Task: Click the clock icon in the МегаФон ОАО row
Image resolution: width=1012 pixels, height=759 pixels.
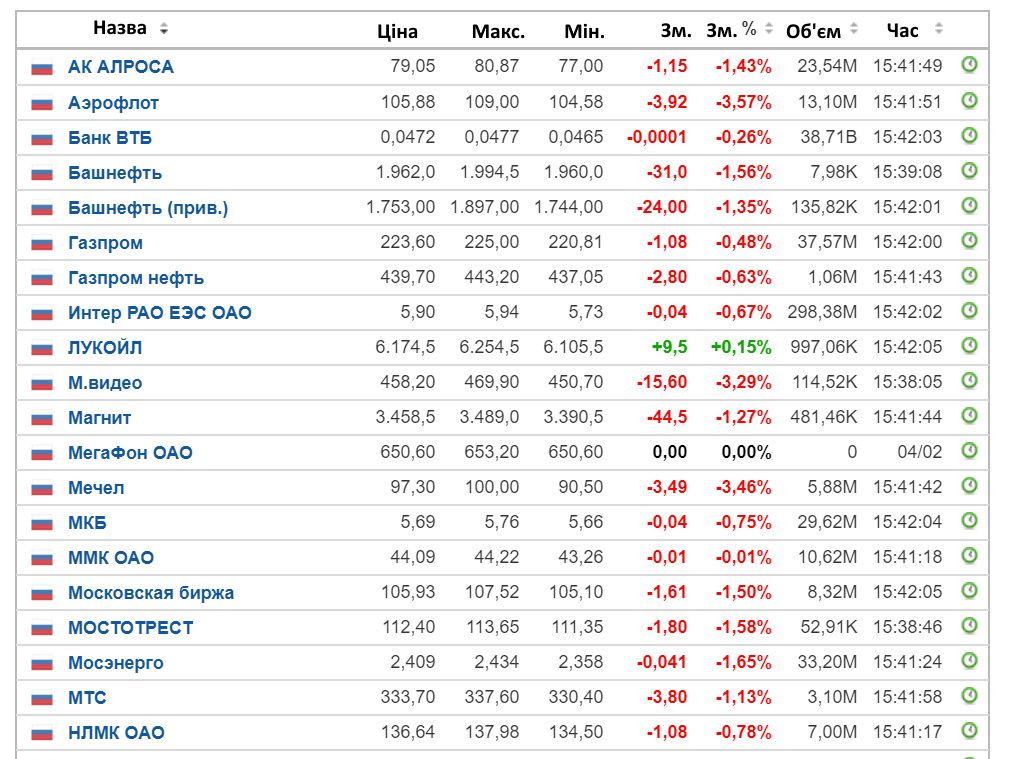Action: point(969,450)
